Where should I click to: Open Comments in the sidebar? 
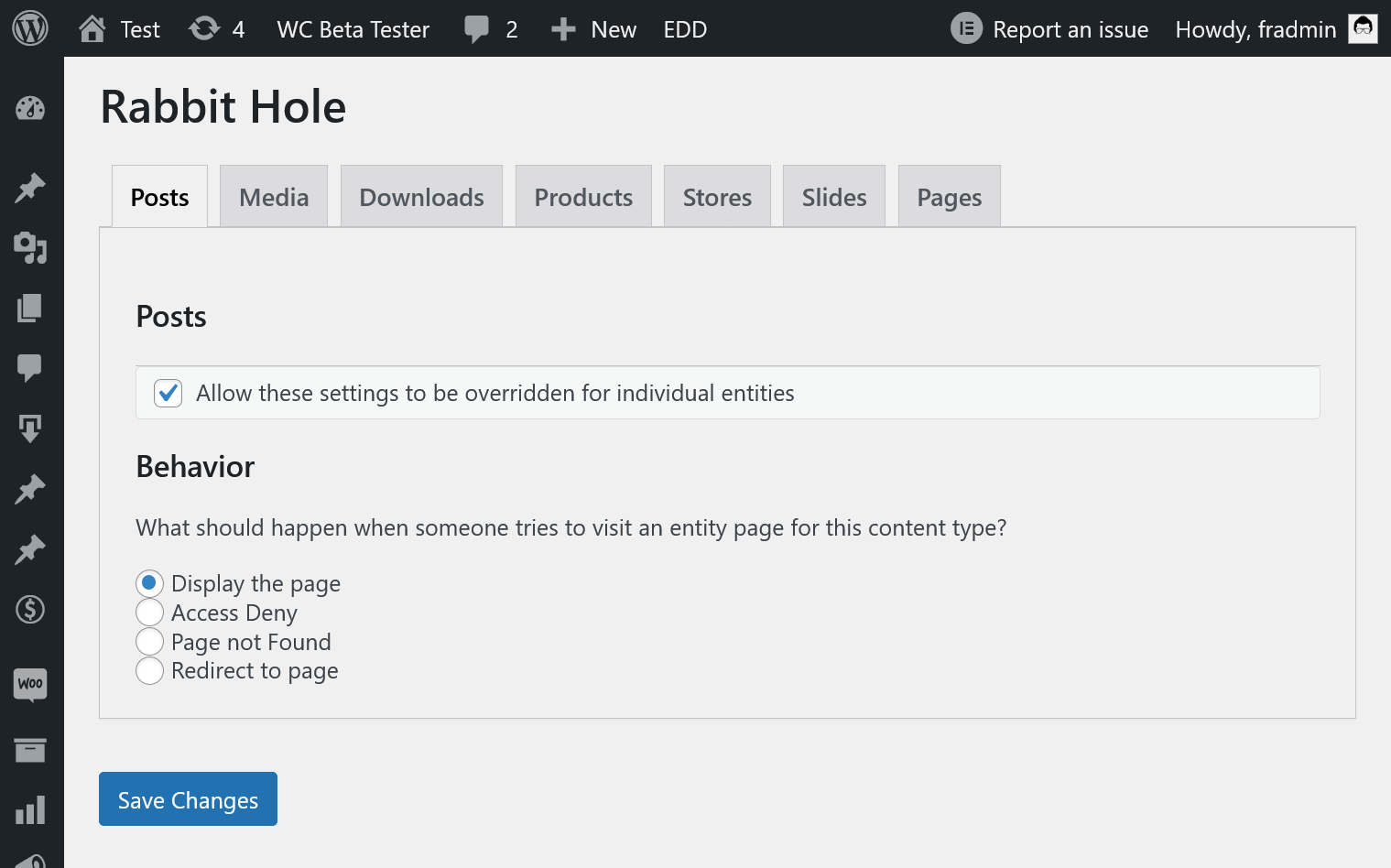30,368
